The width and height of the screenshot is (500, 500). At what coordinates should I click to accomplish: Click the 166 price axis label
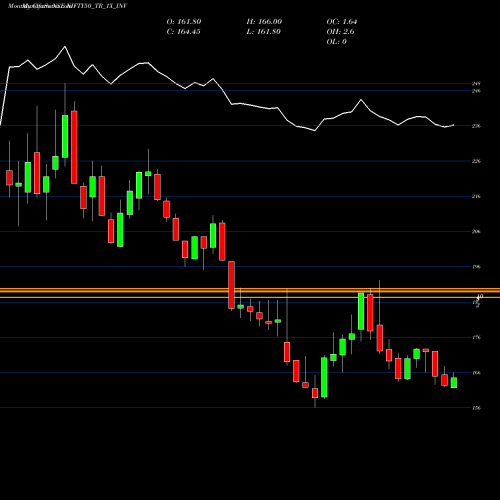(476, 373)
